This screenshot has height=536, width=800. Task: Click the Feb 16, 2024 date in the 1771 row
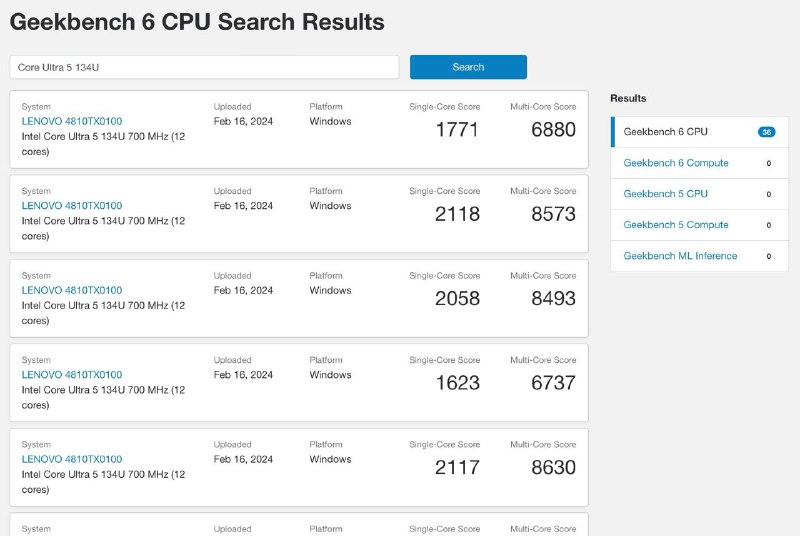[x=243, y=121]
